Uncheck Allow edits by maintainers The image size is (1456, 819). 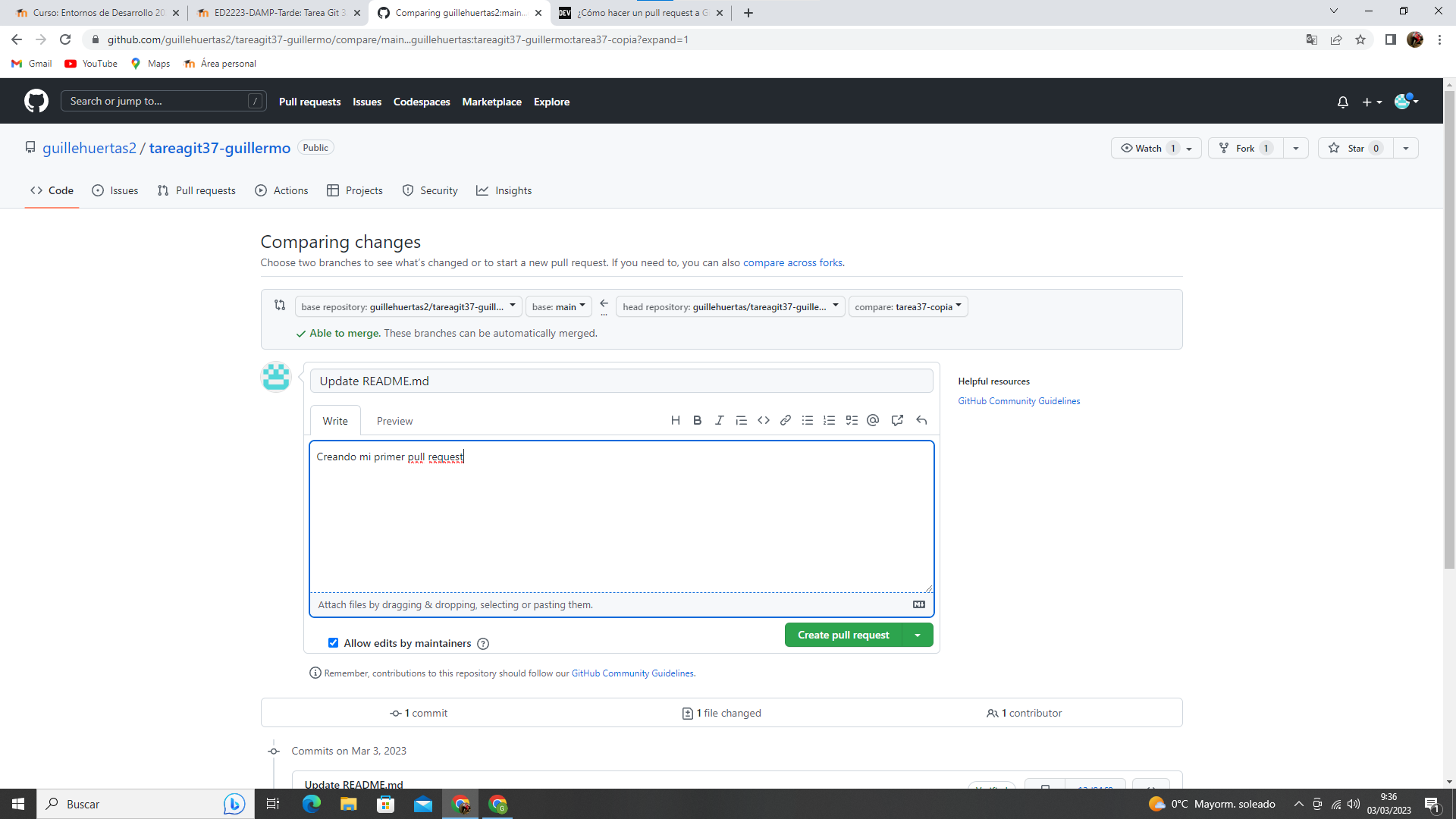(334, 642)
